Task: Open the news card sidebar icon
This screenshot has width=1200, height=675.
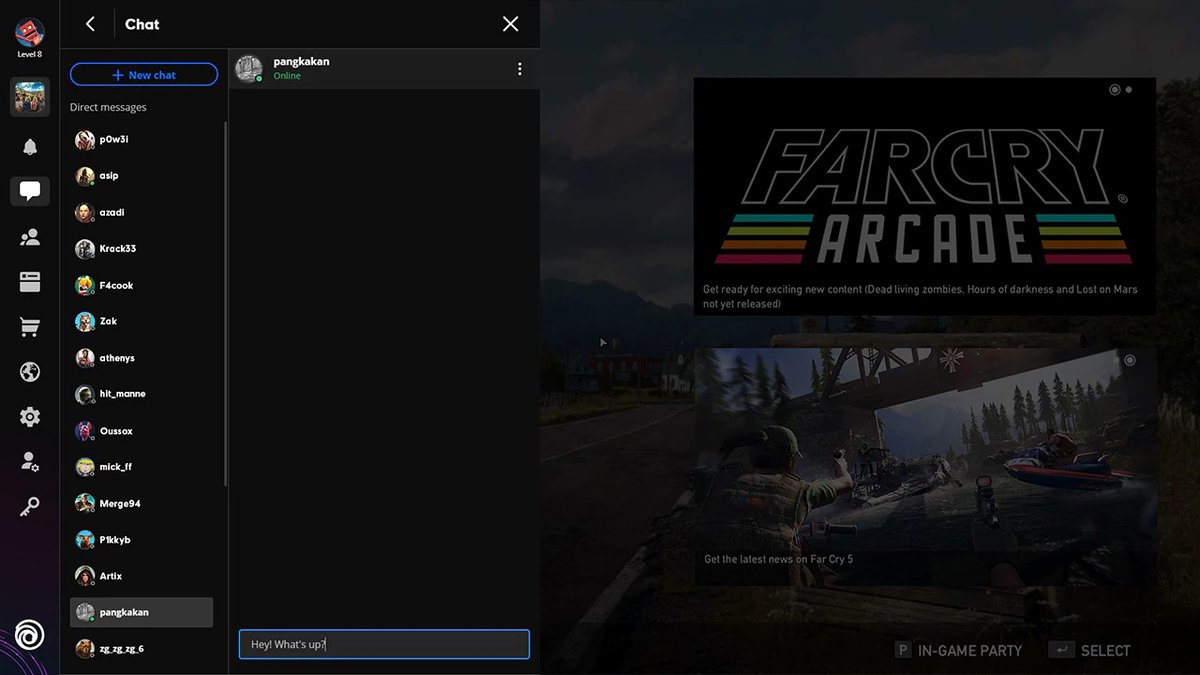Action: [x=30, y=282]
